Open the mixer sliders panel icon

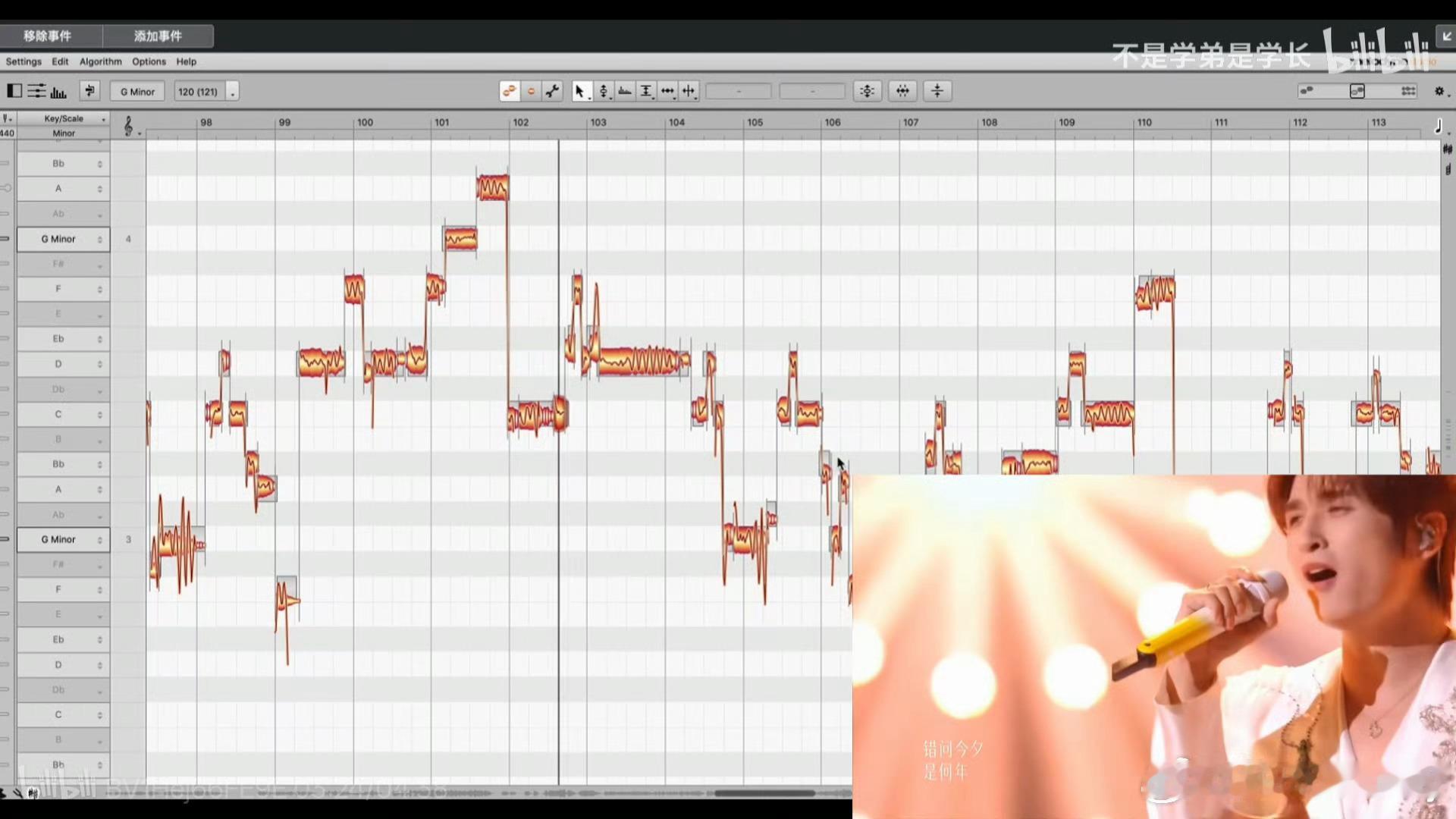[x=36, y=91]
